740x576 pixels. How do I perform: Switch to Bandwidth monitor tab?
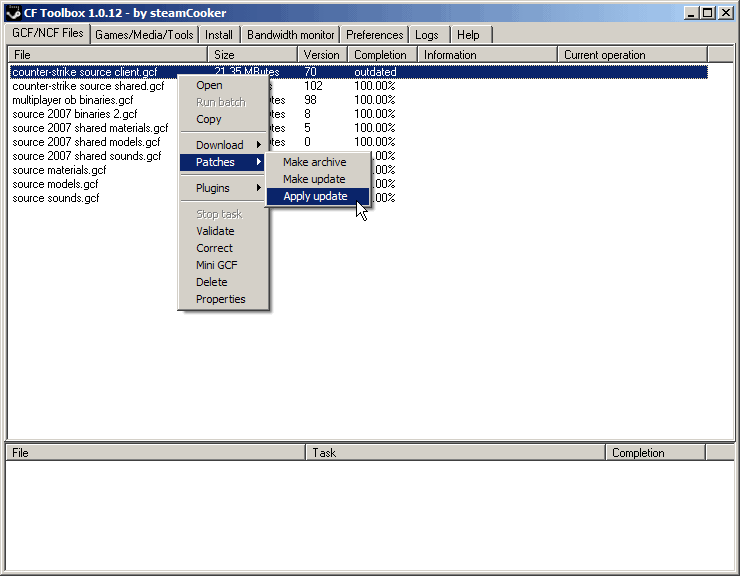[x=290, y=35]
